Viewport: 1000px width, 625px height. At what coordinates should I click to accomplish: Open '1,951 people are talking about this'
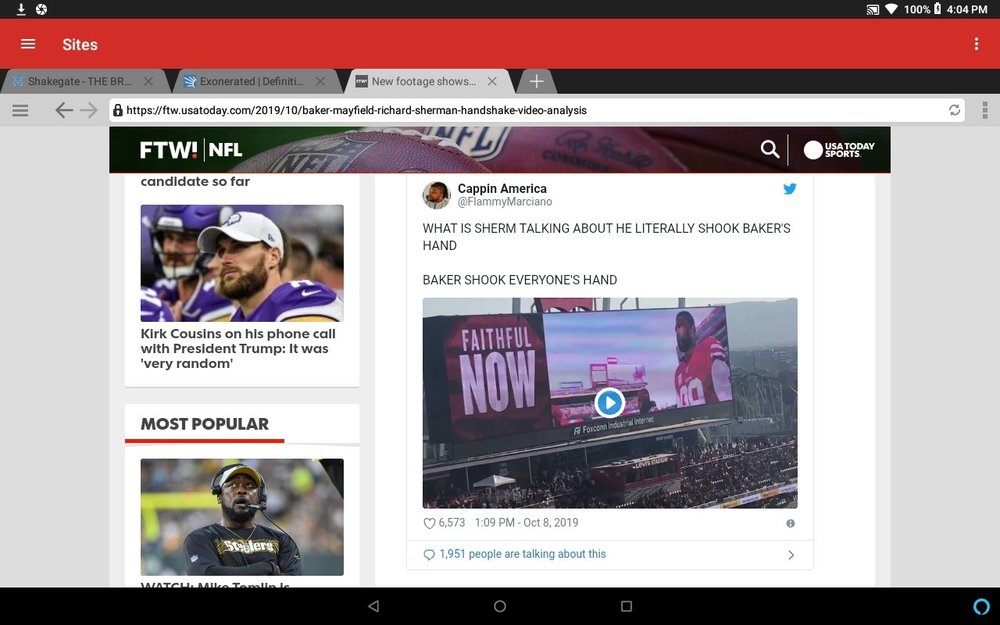[522, 554]
